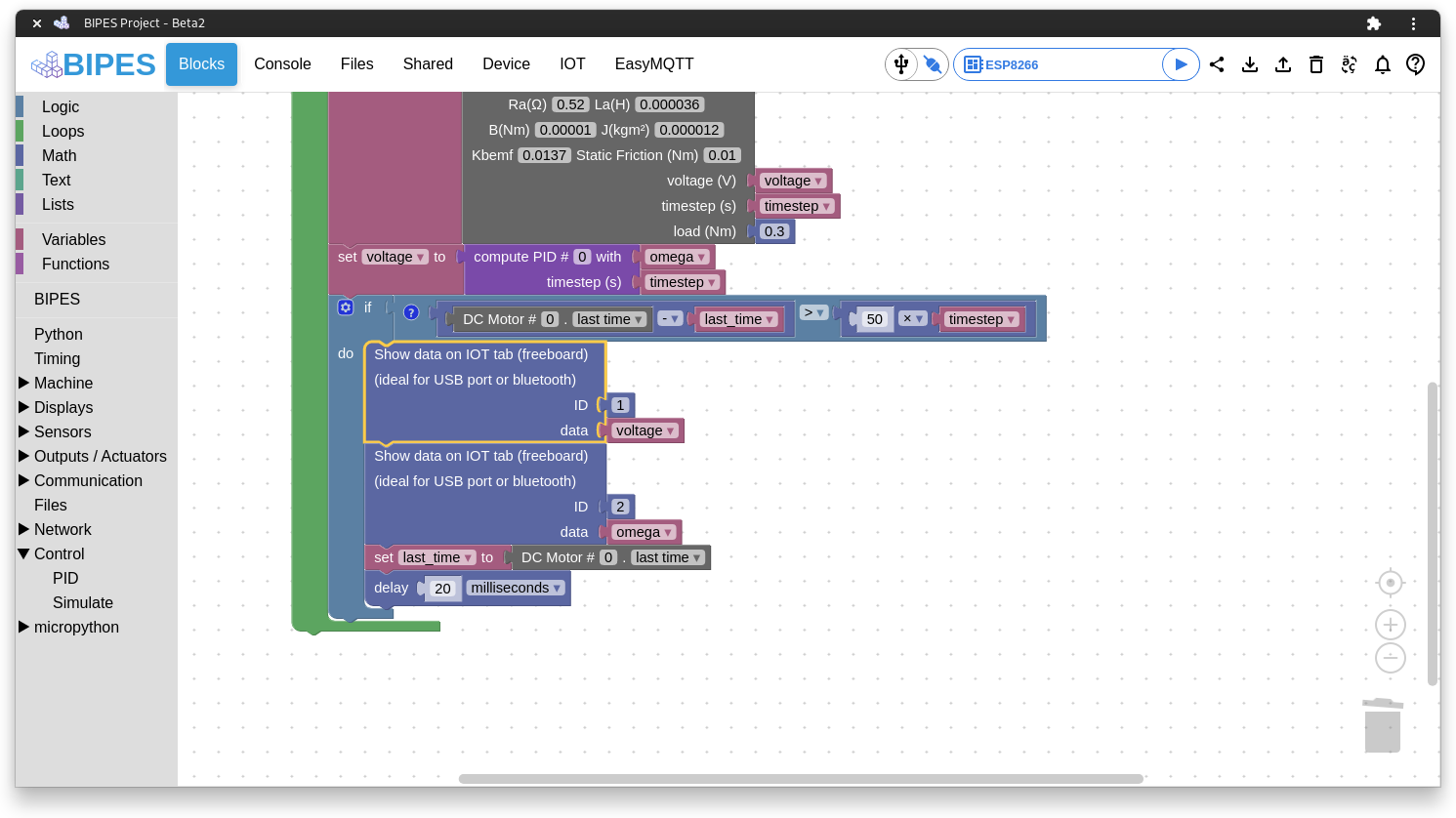This screenshot has width=1456, height=818.
Task: Open notifications via the bell icon
Action: 1382,64
